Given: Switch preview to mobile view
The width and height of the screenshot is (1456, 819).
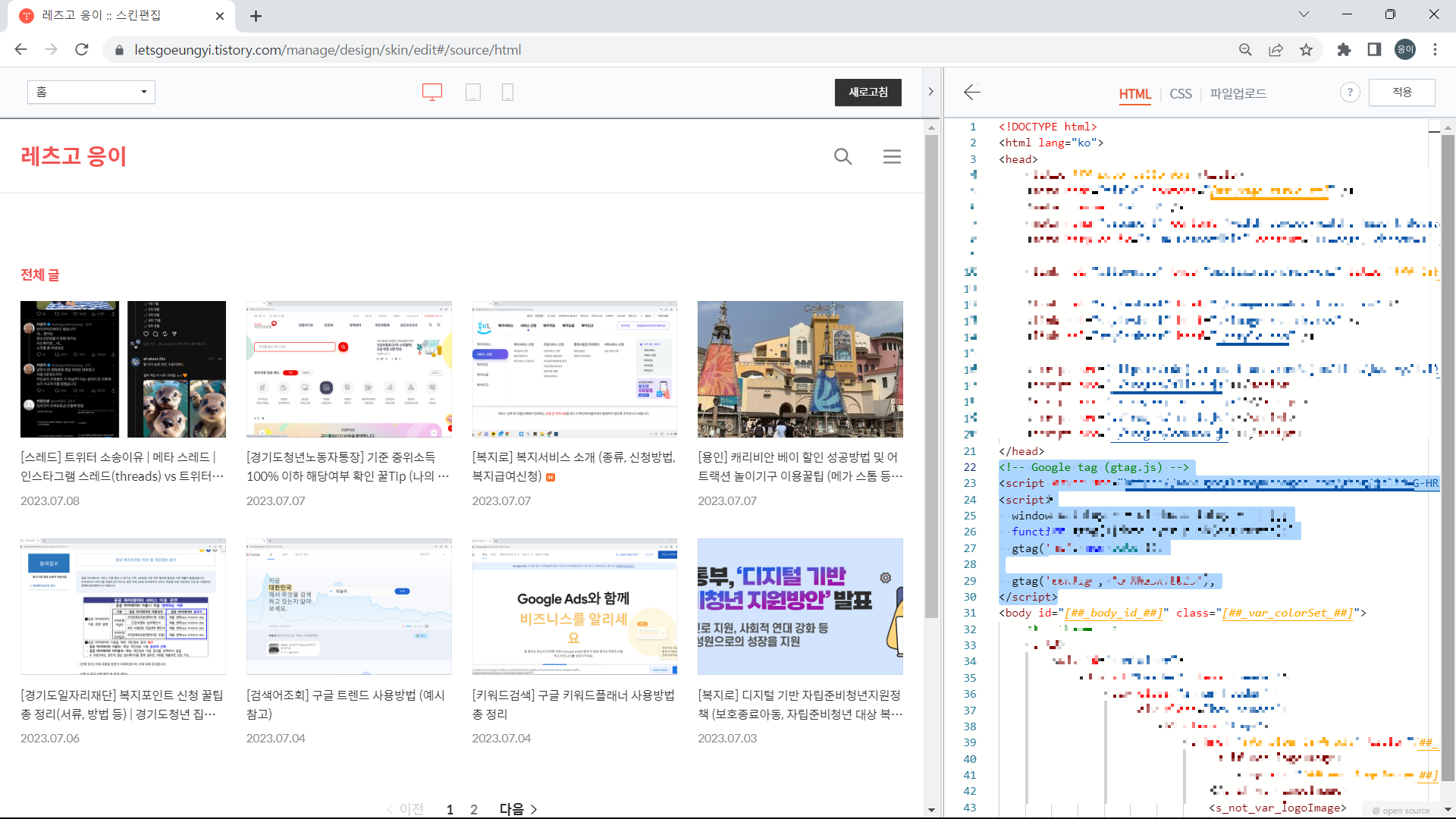Looking at the screenshot, I should tap(507, 92).
